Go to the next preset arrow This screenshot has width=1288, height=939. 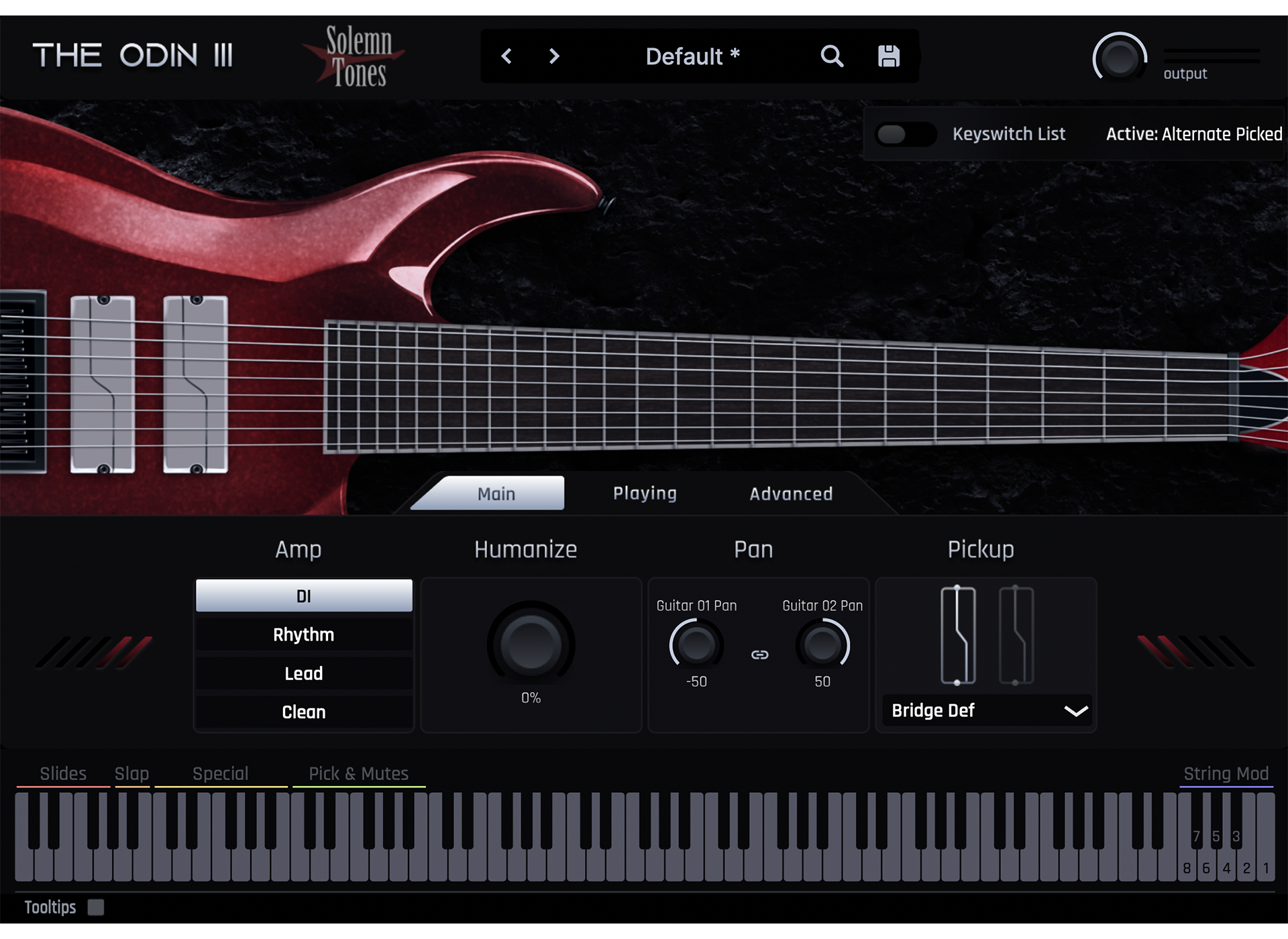pyautogui.click(x=554, y=56)
